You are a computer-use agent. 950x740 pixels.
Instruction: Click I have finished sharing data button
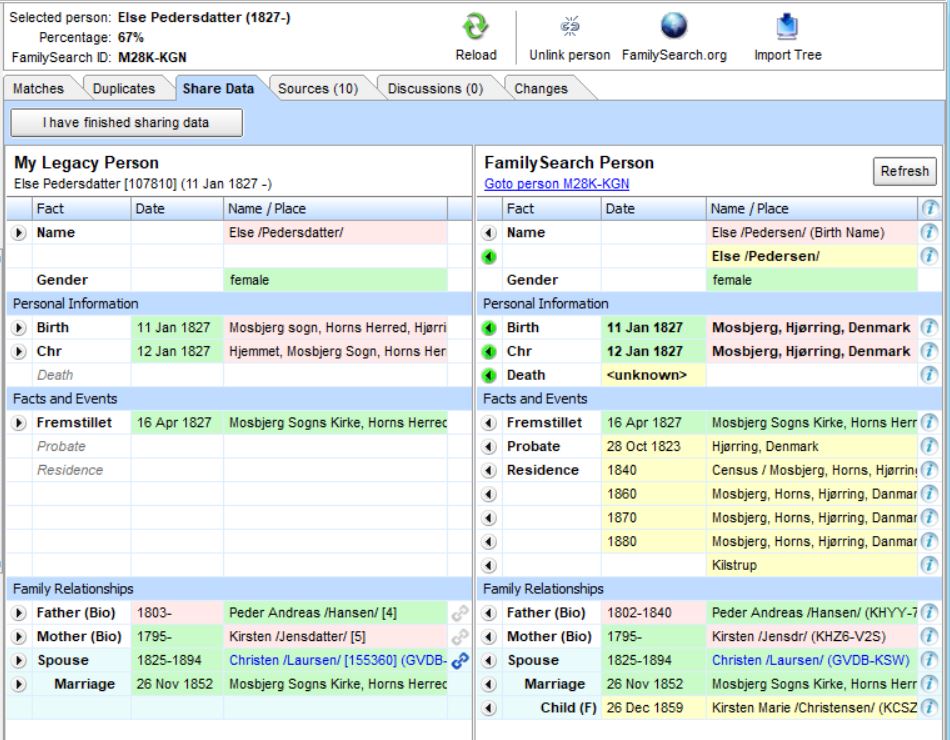[126, 123]
